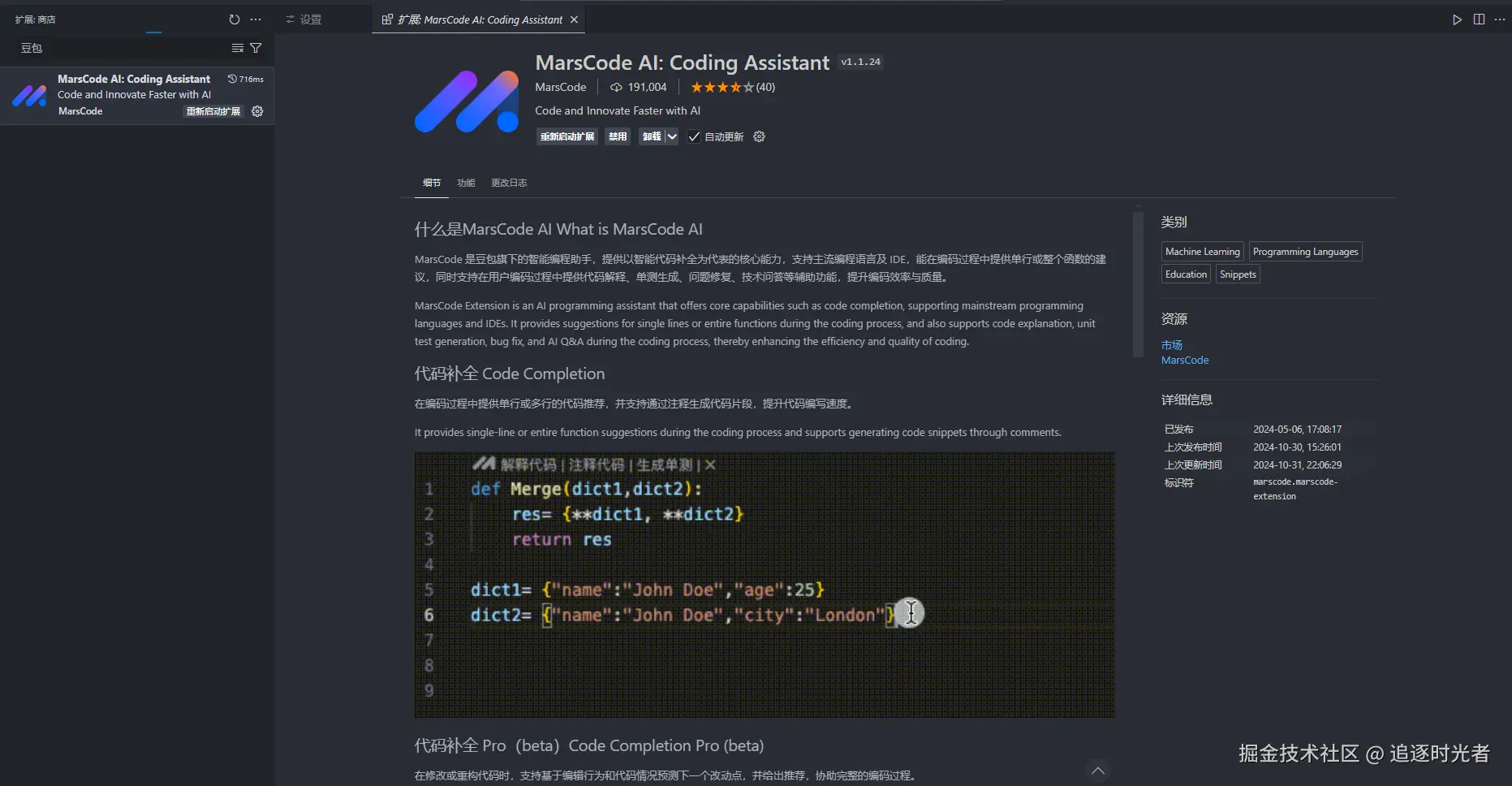
Task: Select the Snippets category tag
Action: coord(1238,274)
